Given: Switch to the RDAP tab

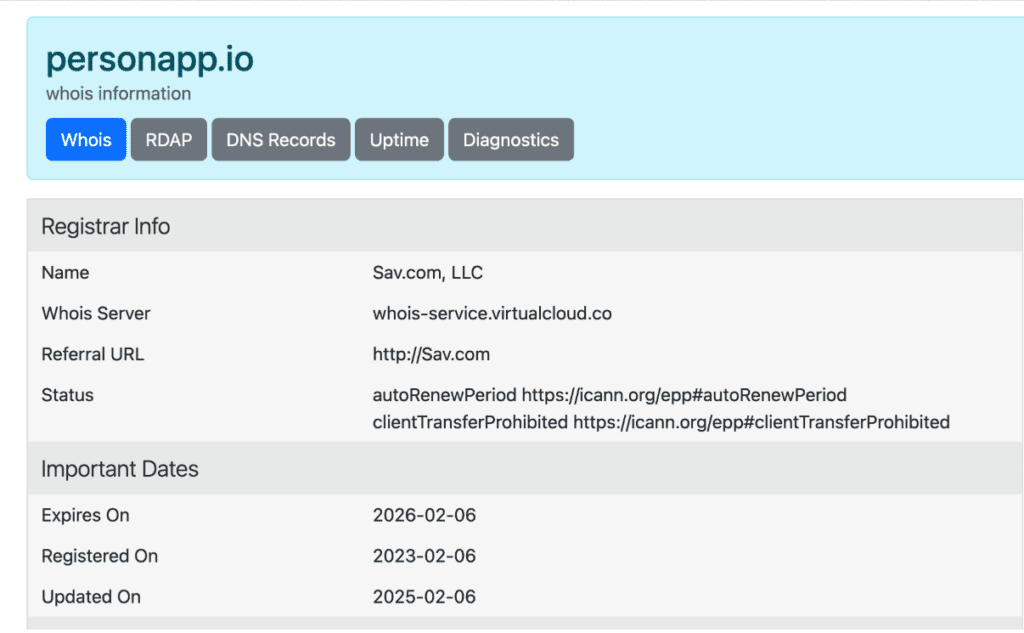Looking at the screenshot, I should [168, 140].
